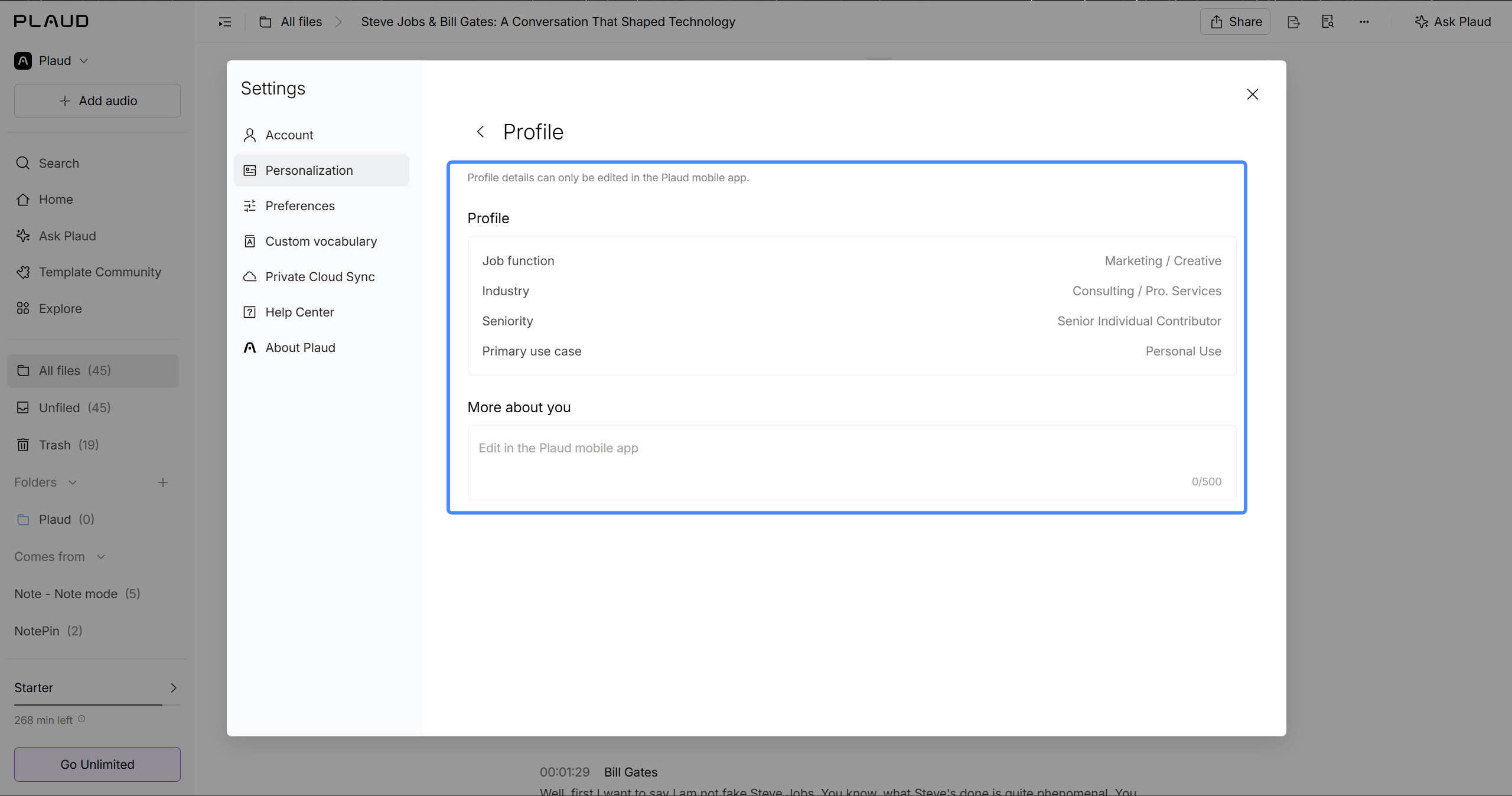Screen dimensions: 1512x796
Task: Collapse the Comes from section
Action: click(x=101, y=557)
